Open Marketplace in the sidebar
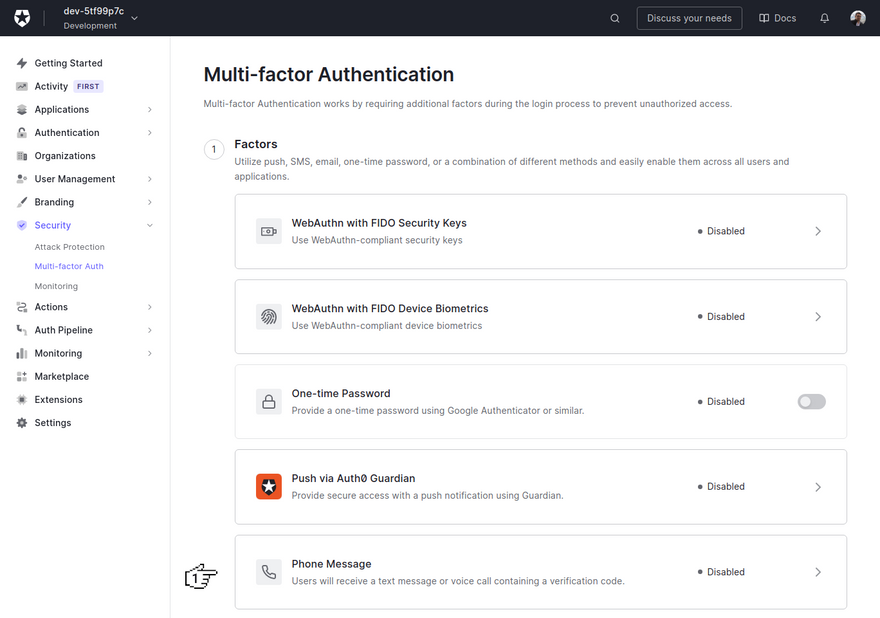Viewport: 880px width, 618px height. [x=62, y=377]
